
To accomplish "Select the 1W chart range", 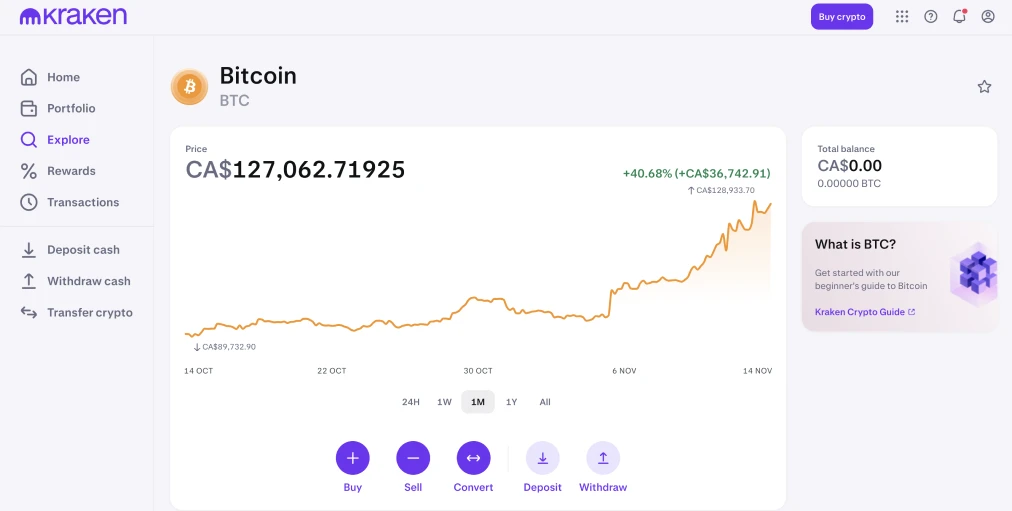I will pos(444,402).
